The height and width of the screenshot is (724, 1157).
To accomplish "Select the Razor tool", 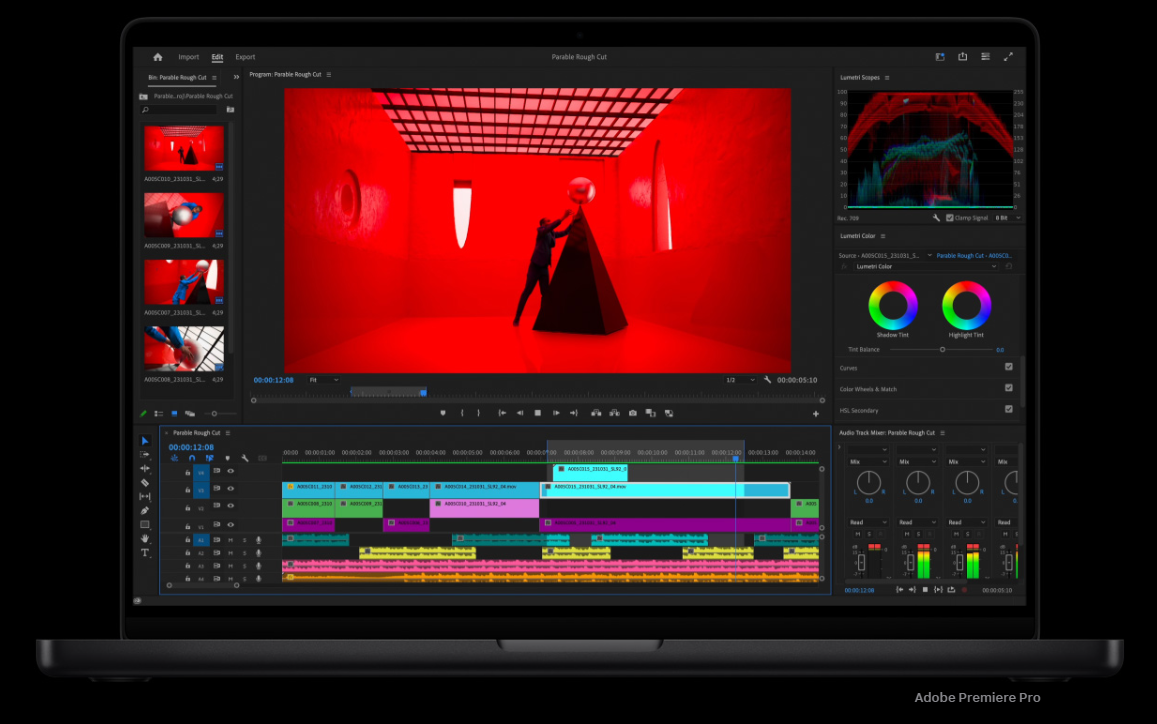I will pyautogui.click(x=145, y=483).
